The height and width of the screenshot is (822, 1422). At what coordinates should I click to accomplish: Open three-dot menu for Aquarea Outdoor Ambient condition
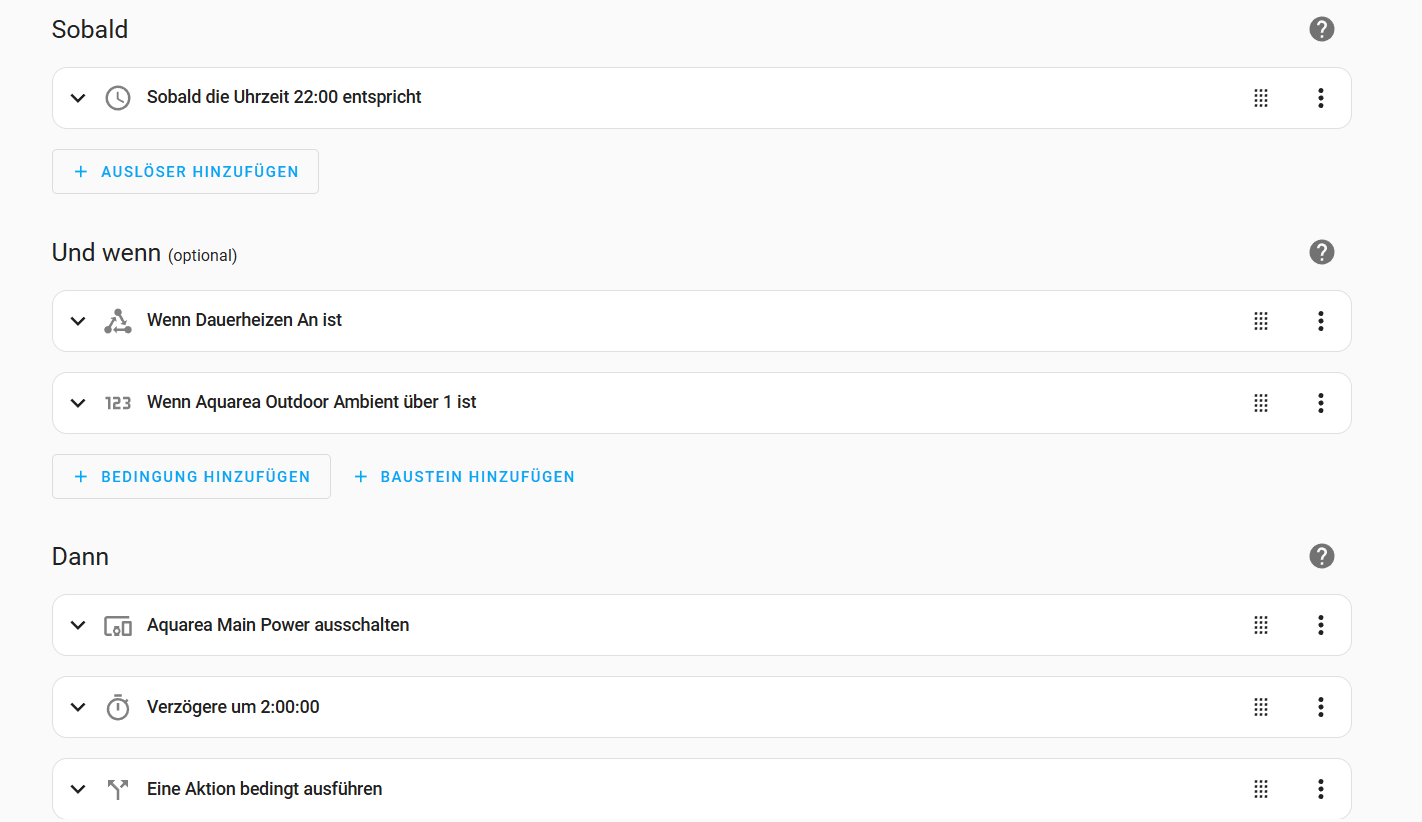(x=1320, y=403)
